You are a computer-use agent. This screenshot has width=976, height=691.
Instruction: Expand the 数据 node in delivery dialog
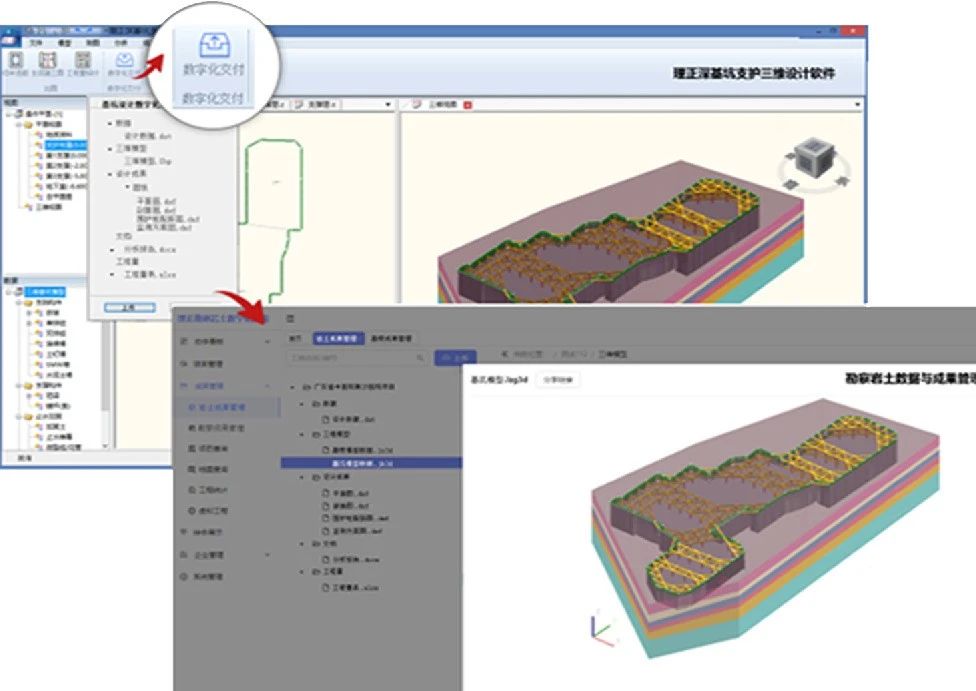point(108,123)
